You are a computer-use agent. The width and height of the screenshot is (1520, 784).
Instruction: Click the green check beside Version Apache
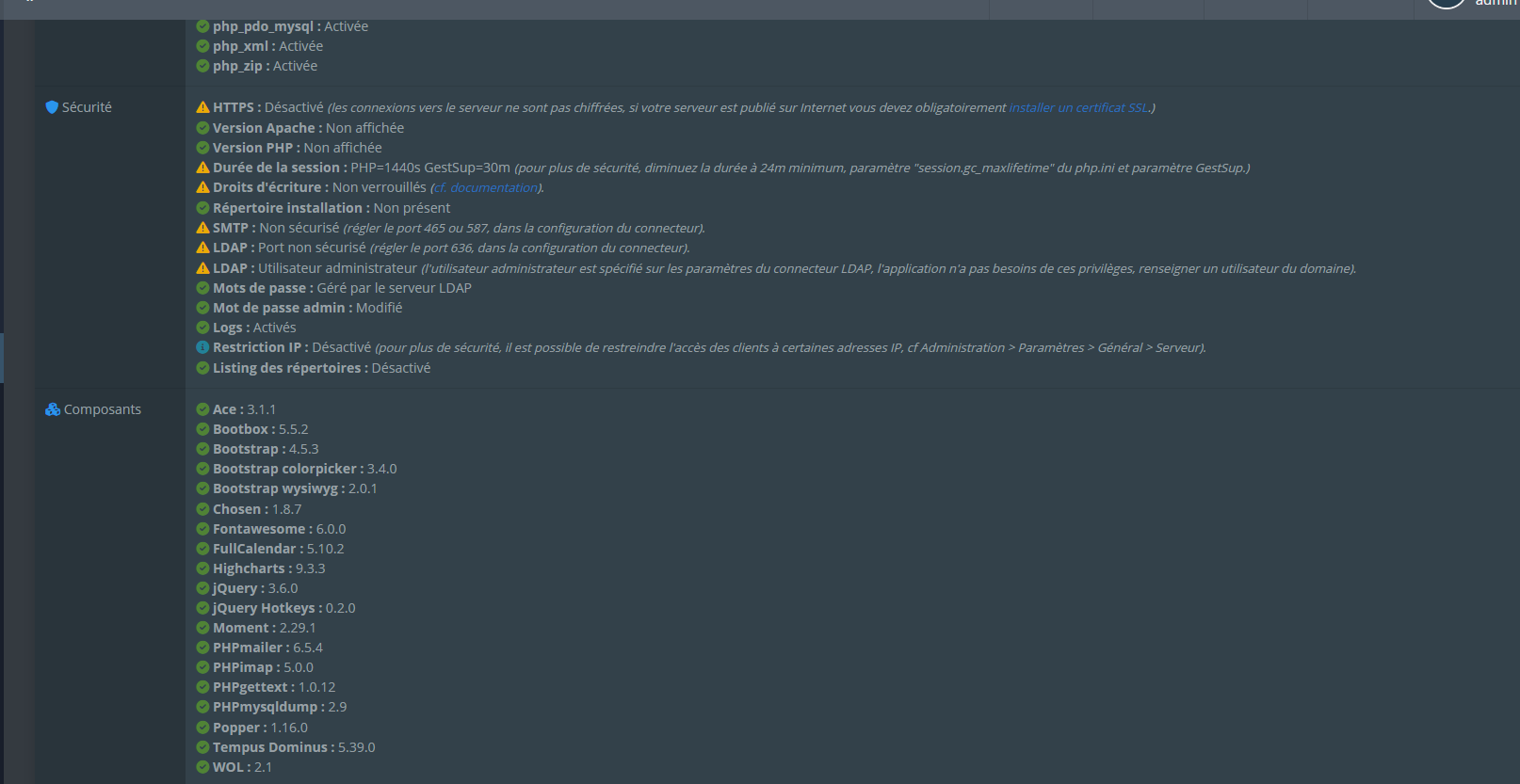coord(202,128)
